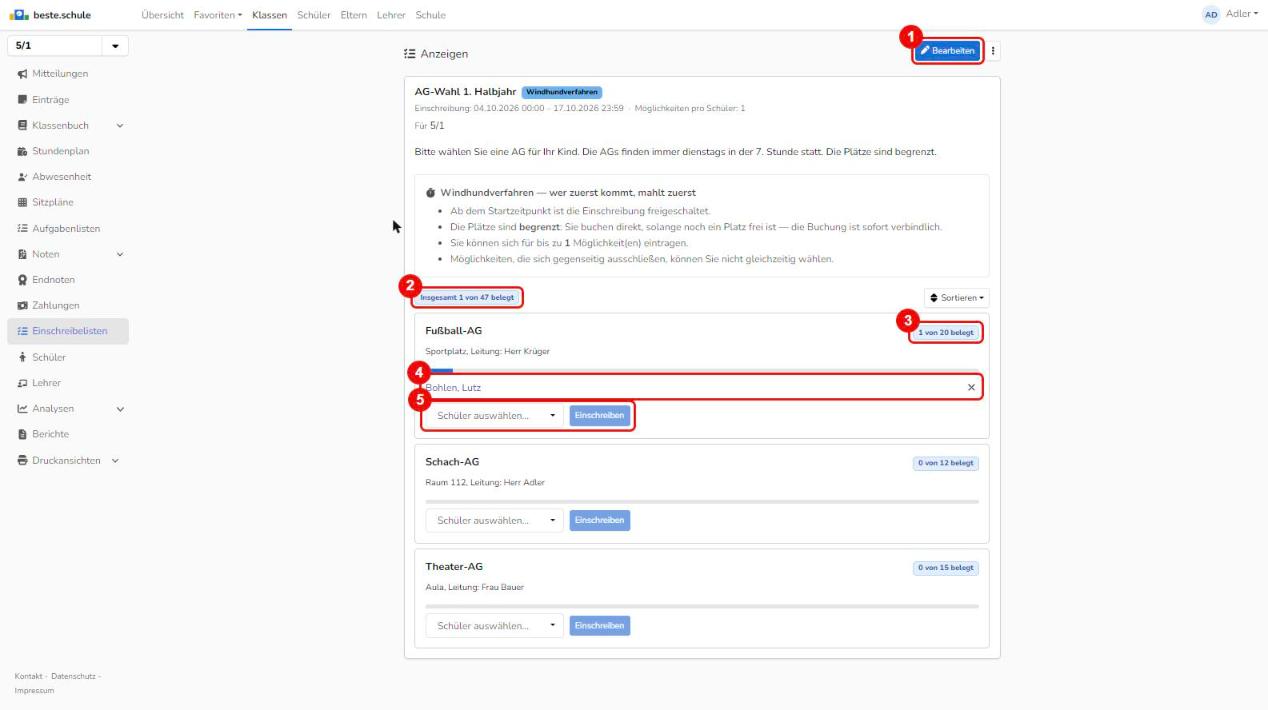Open Eltern in the top navigation
Image resolution: width=1268 pixels, height=710 pixels.
pyautogui.click(x=353, y=15)
